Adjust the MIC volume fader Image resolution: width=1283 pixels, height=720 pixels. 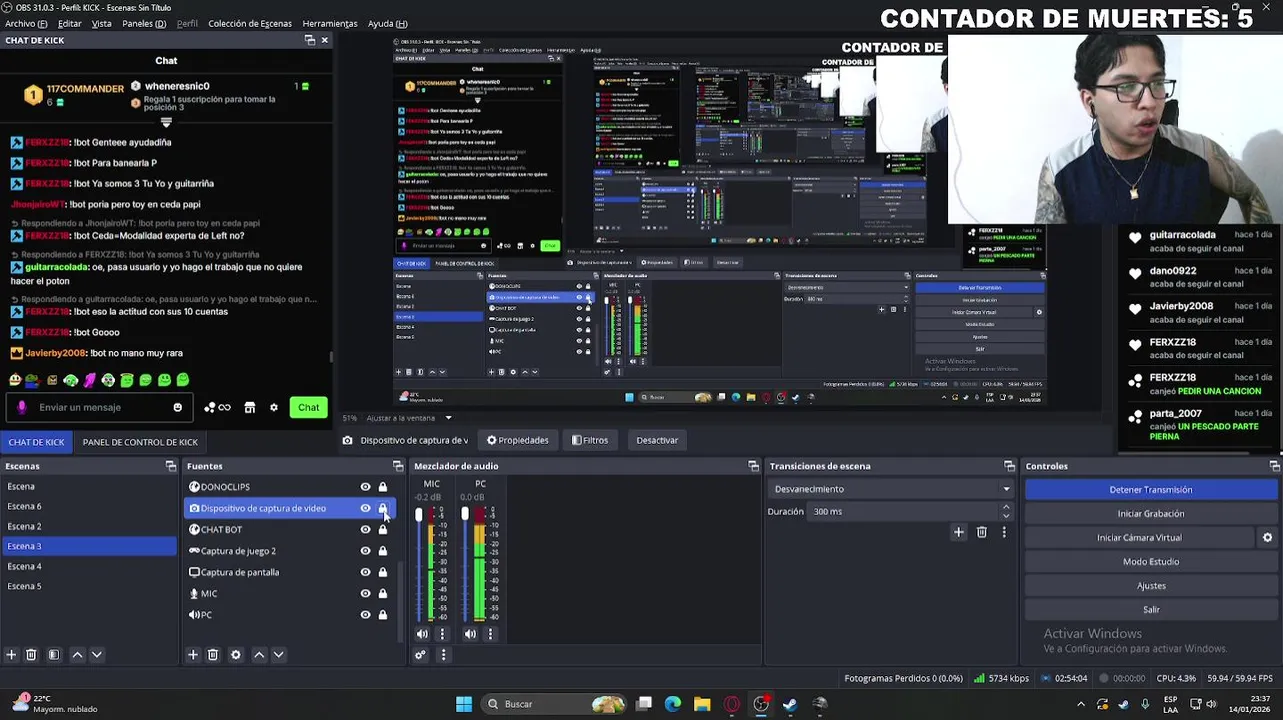pos(419,514)
